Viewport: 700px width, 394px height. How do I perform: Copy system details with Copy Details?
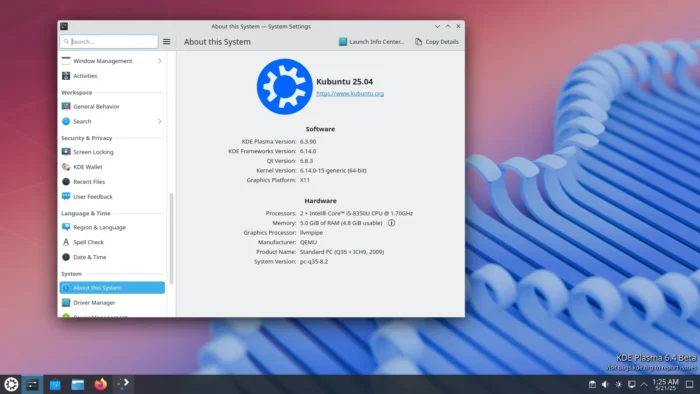[437, 41]
